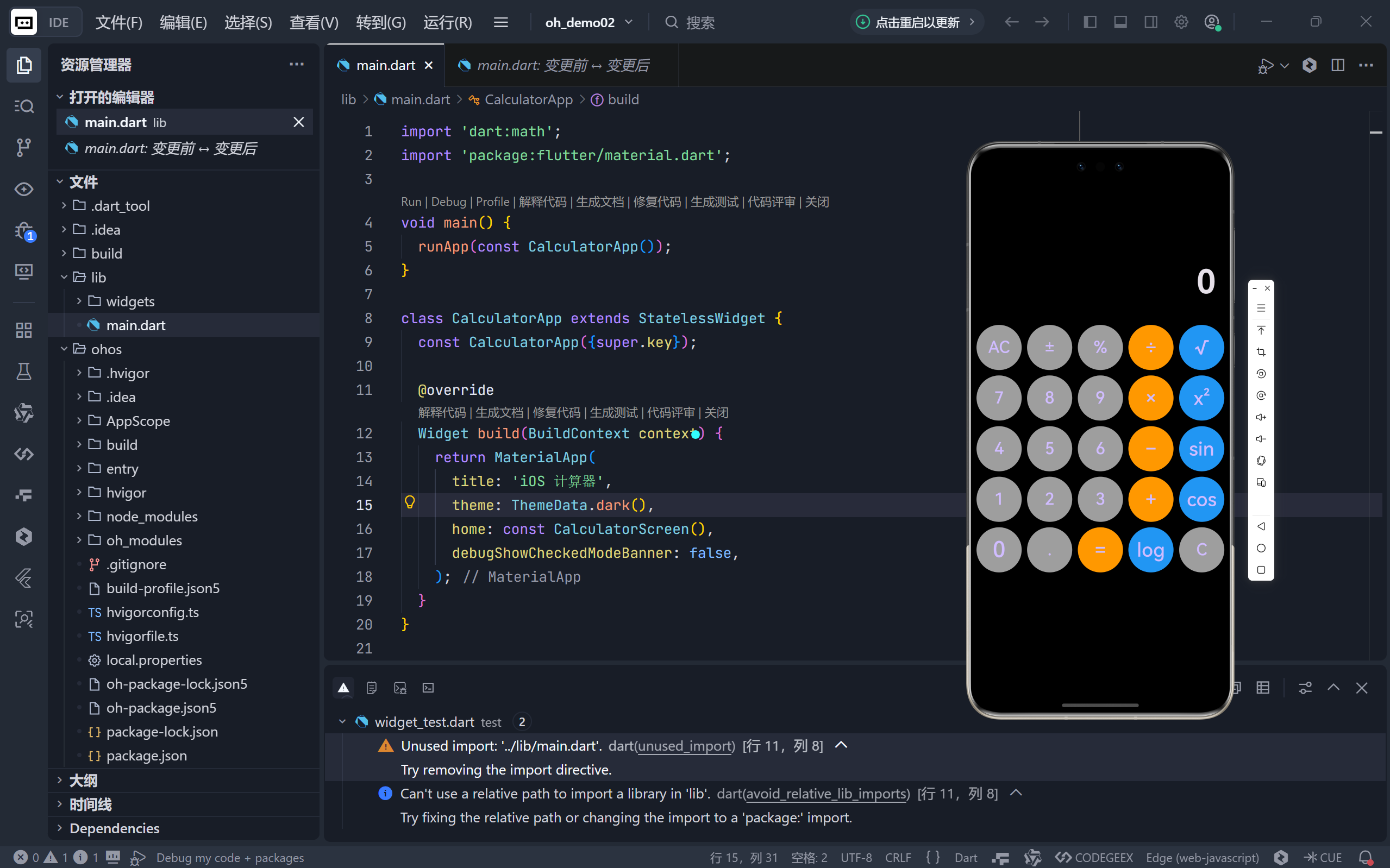This screenshot has width=1390, height=868.
Task: Open the Search view in activity bar
Action: point(23,106)
